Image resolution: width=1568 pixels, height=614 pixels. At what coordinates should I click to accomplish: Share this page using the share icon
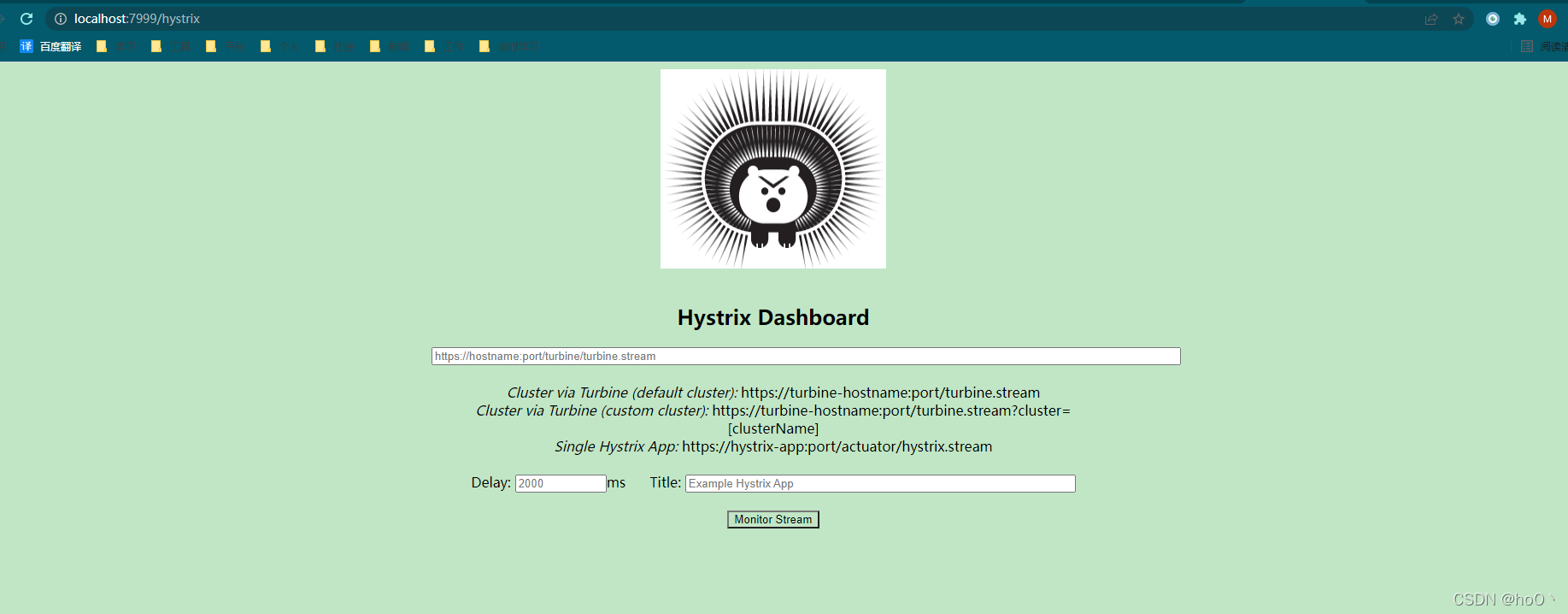tap(1431, 19)
